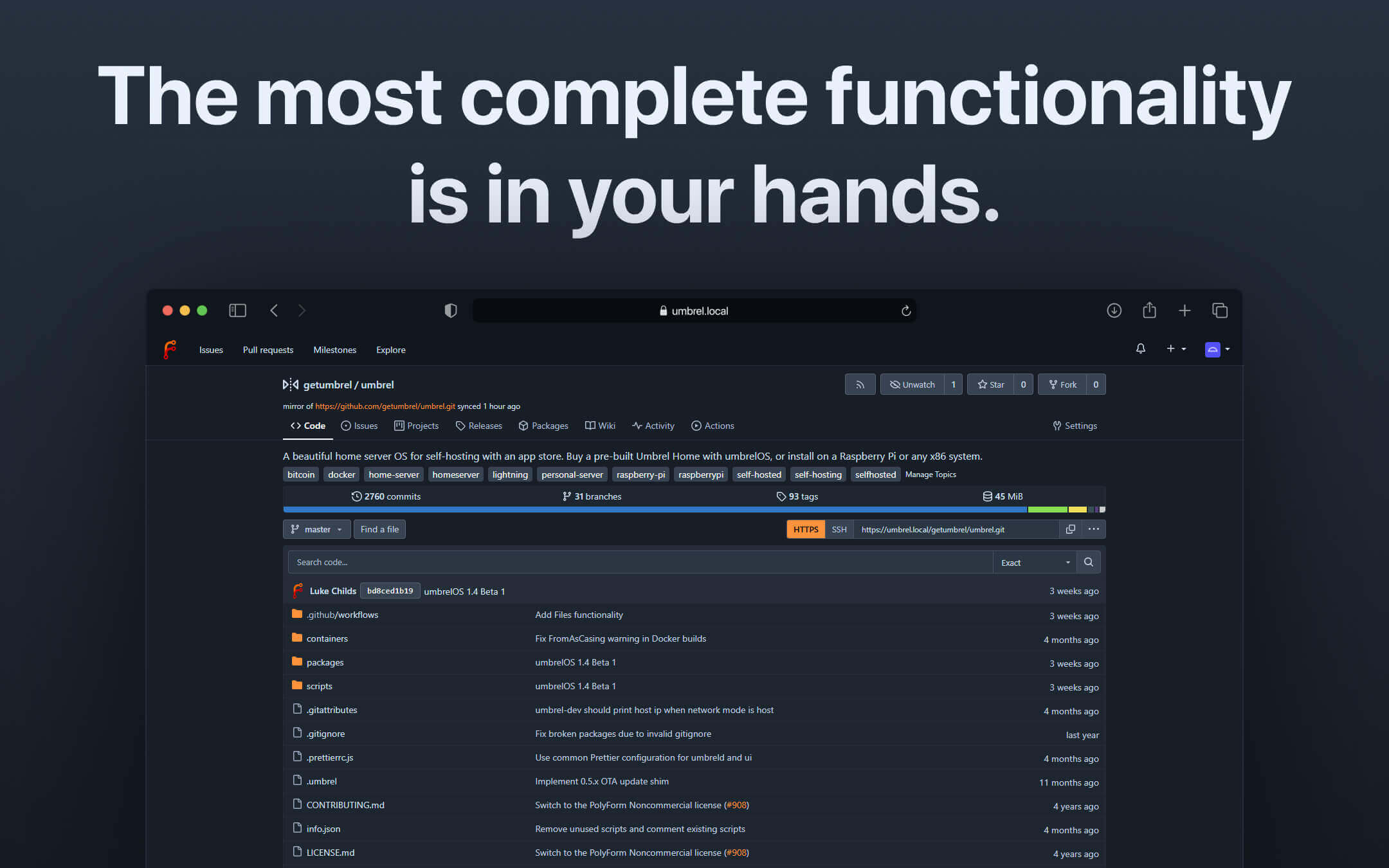Click the language statistics color bar
1389x868 pixels.
(693, 509)
